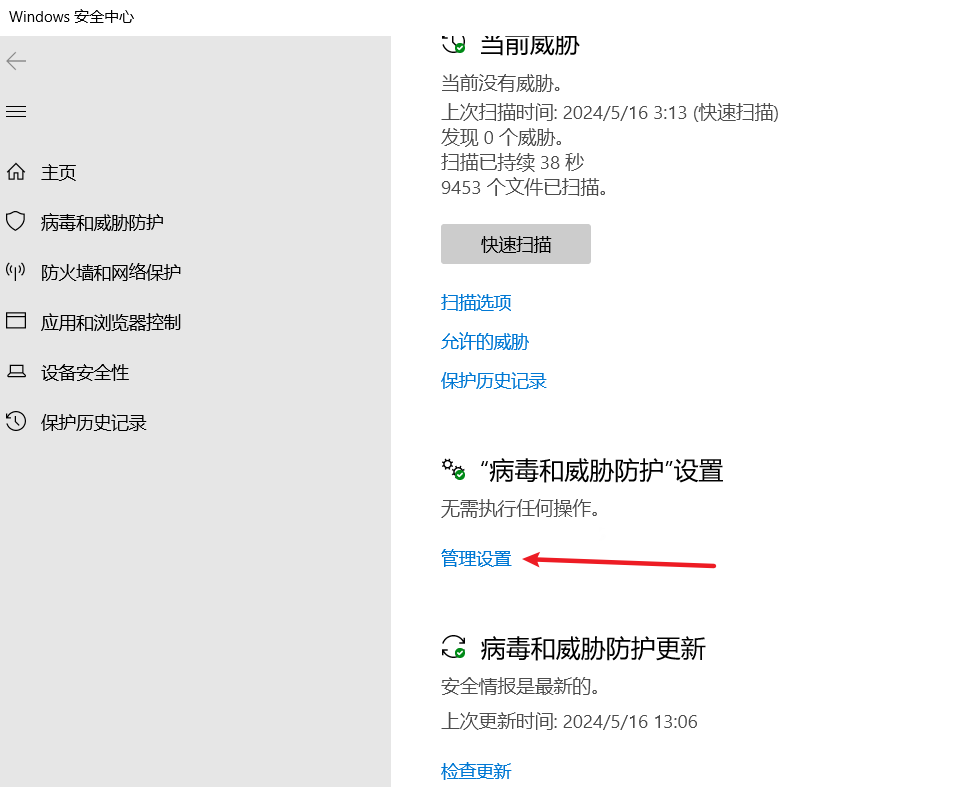Click the 检查更新 link

pos(476,771)
